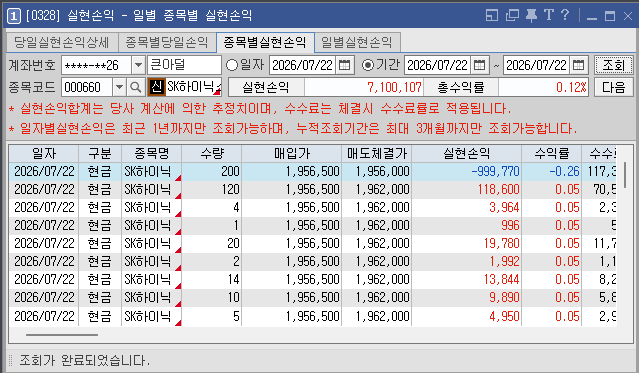Click the 조회 search button

(x=613, y=65)
